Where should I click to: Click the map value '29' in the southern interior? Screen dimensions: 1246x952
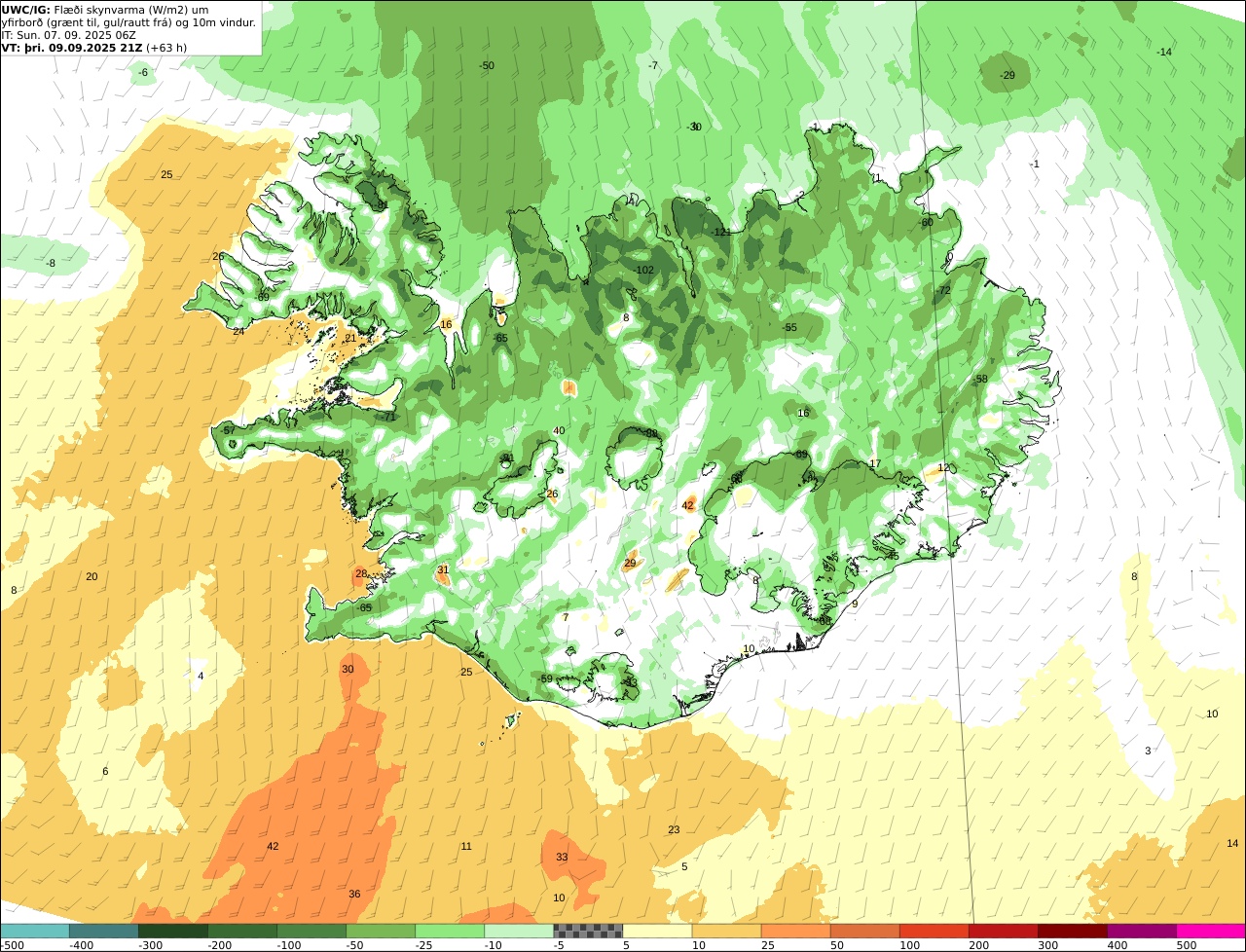pos(630,563)
